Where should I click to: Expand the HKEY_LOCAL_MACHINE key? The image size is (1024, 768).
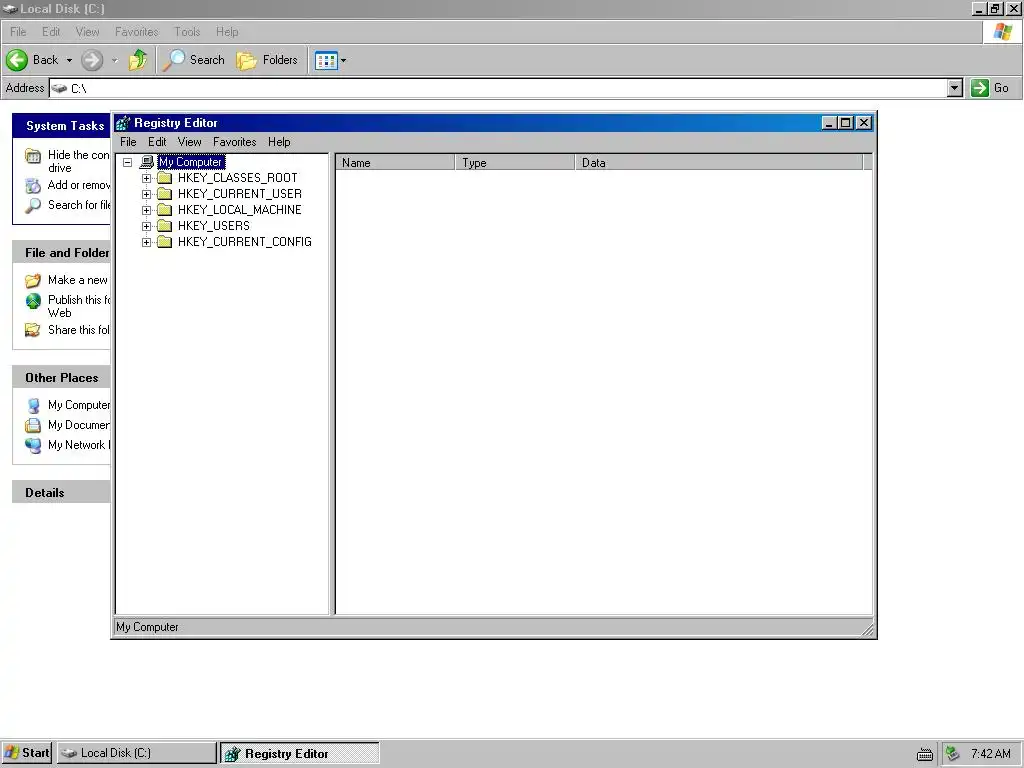[x=146, y=210]
